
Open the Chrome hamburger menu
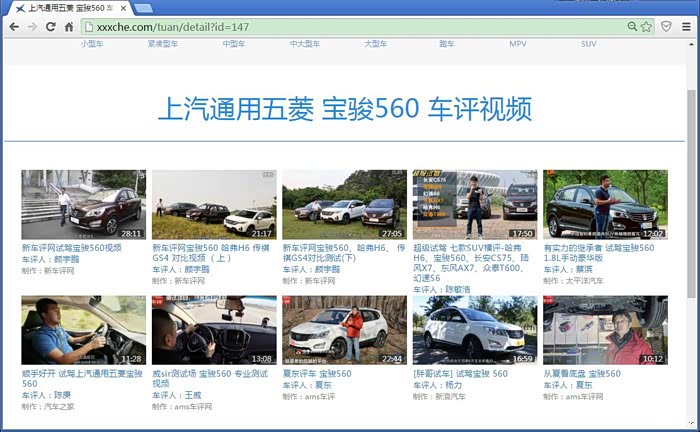coord(686,27)
